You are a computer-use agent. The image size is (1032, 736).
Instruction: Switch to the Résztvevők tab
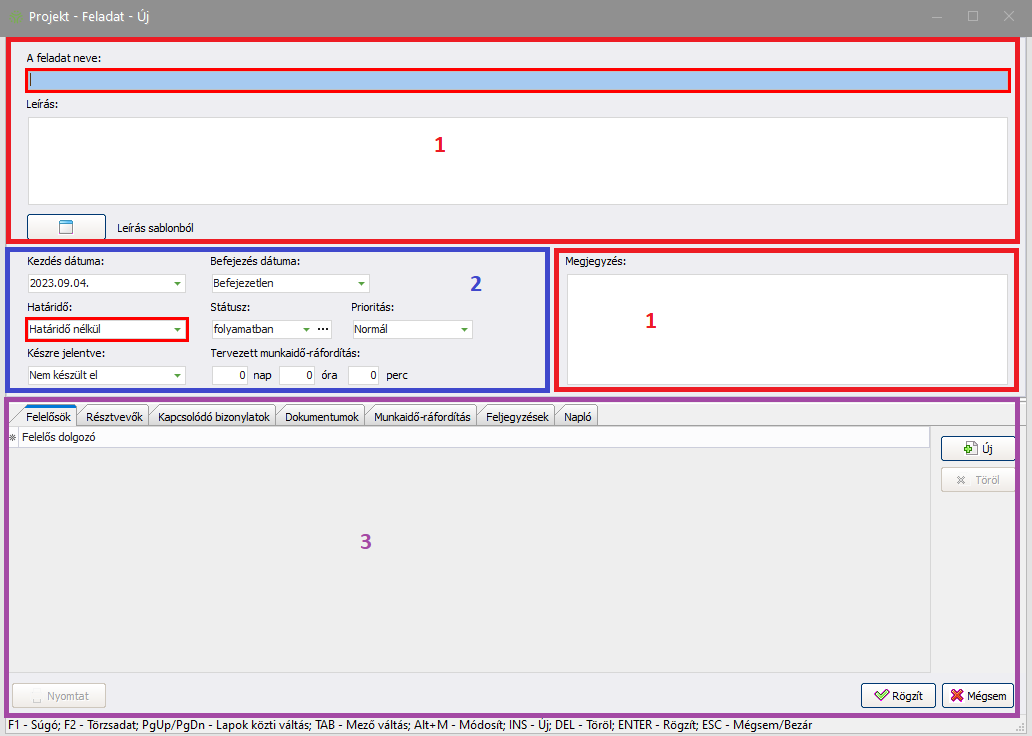[115, 417]
